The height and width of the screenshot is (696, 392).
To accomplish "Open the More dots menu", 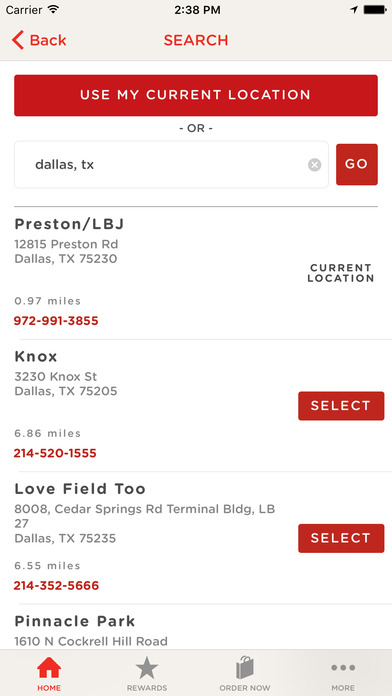I will click(343, 668).
